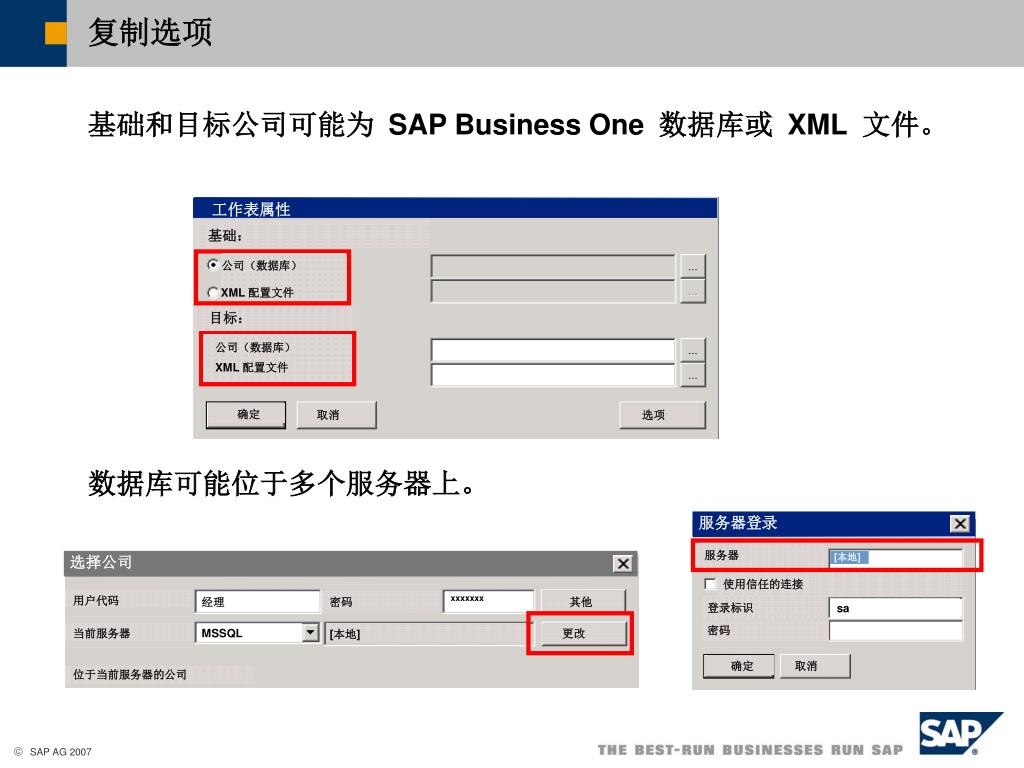Image resolution: width=1024 pixels, height=768 pixels.
Task: Click browse button beside 目标 XML field
Action: (693, 375)
